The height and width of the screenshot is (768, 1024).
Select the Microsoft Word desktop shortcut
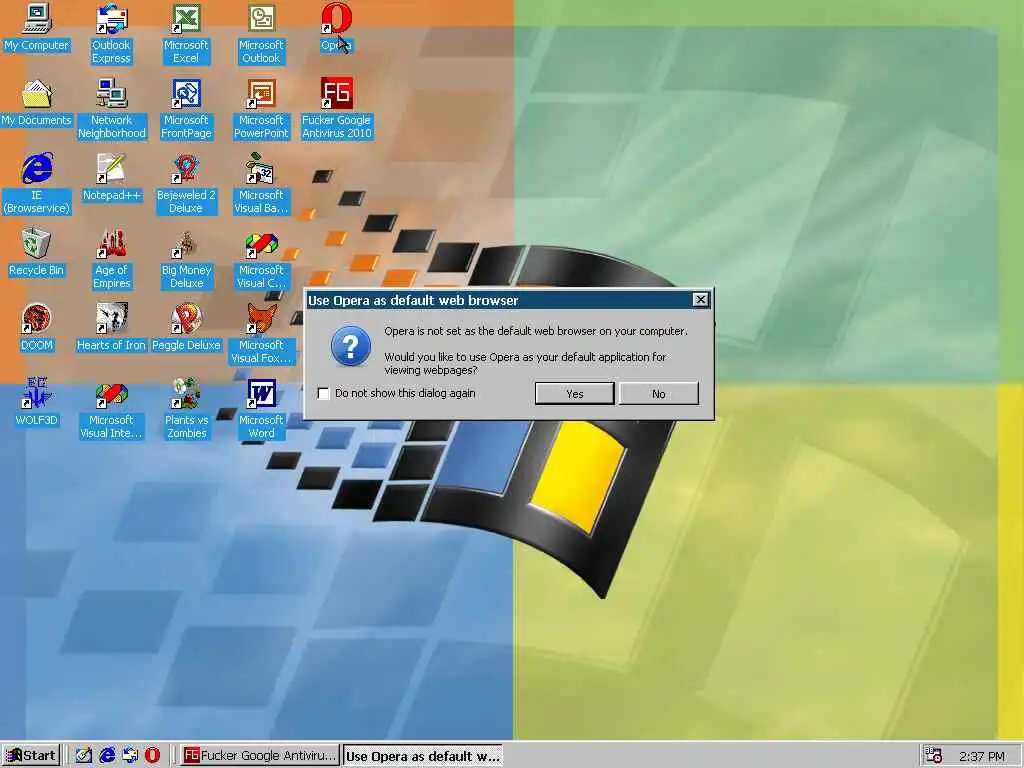(x=261, y=409)
